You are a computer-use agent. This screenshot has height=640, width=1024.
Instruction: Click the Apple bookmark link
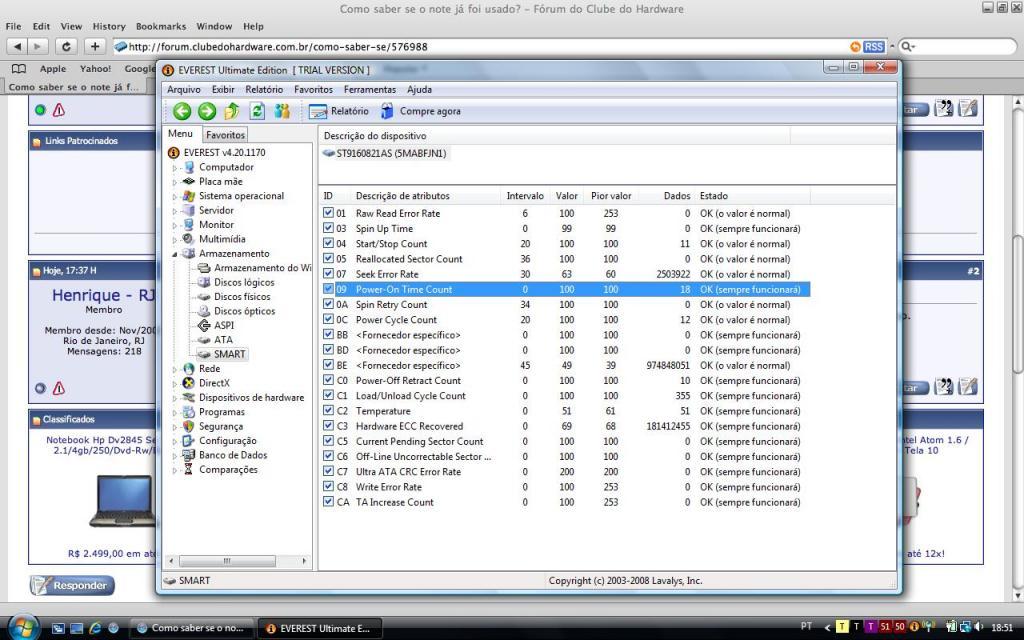tap(53, 69)
